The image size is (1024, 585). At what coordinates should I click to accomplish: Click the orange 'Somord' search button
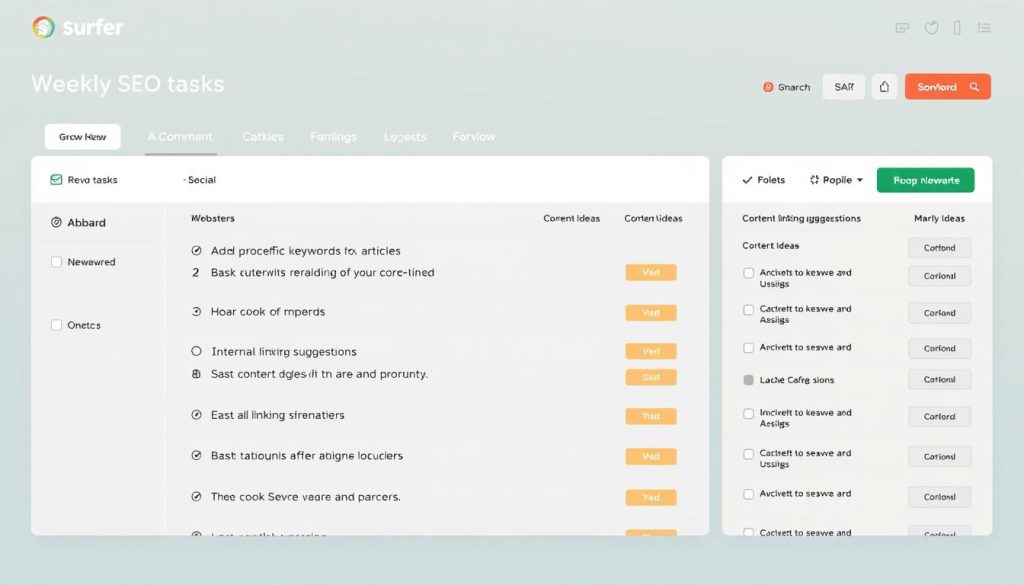(x=947, y=87)
